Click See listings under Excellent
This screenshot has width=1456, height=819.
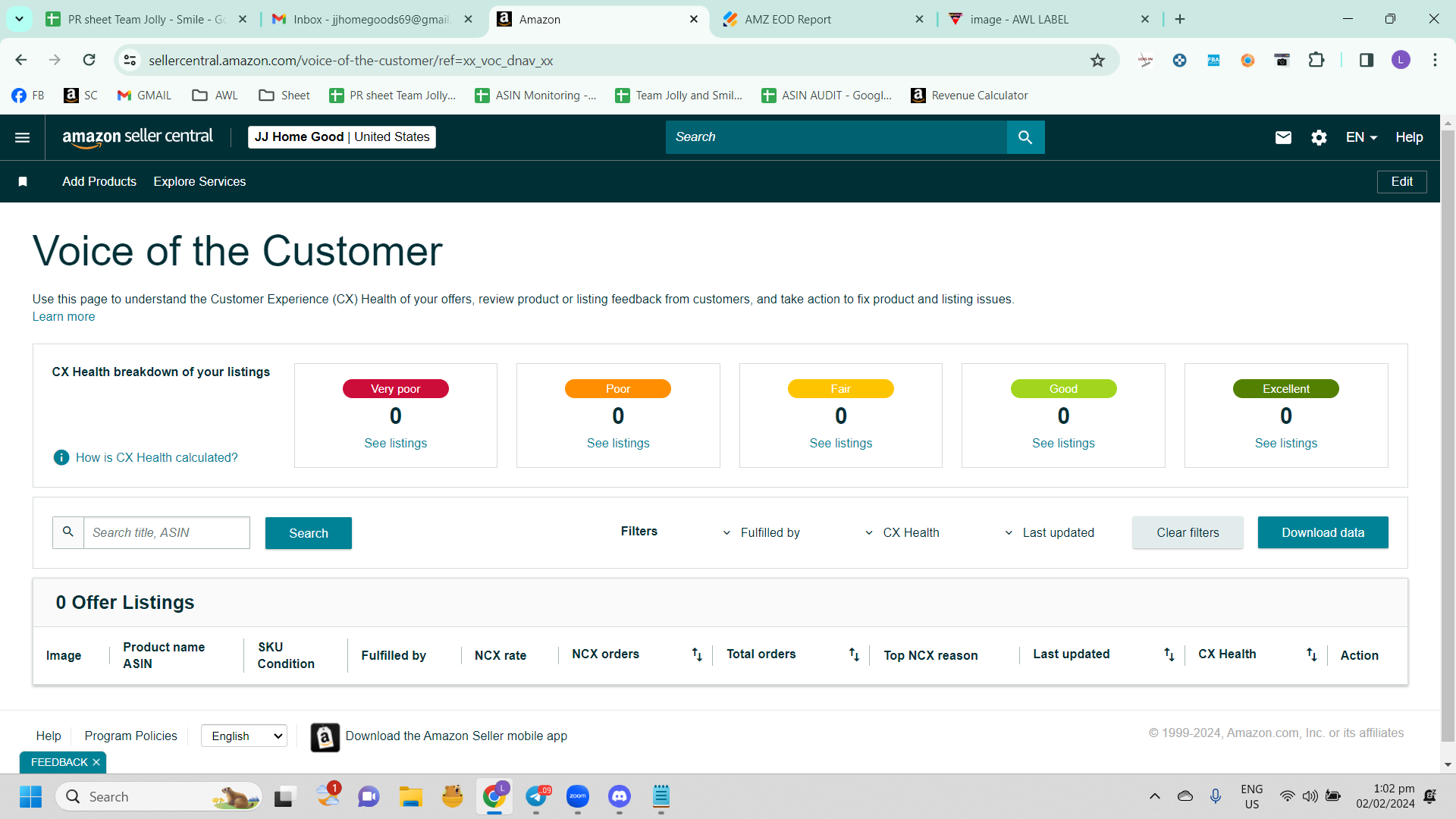(x=1286, y=443)
